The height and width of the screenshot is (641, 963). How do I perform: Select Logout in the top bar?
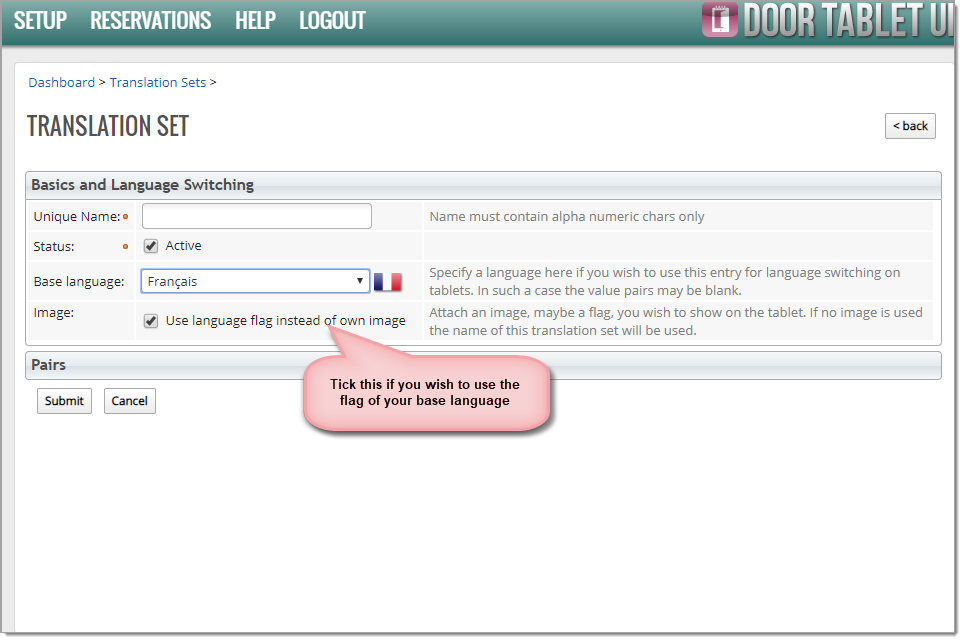(332, 20)
